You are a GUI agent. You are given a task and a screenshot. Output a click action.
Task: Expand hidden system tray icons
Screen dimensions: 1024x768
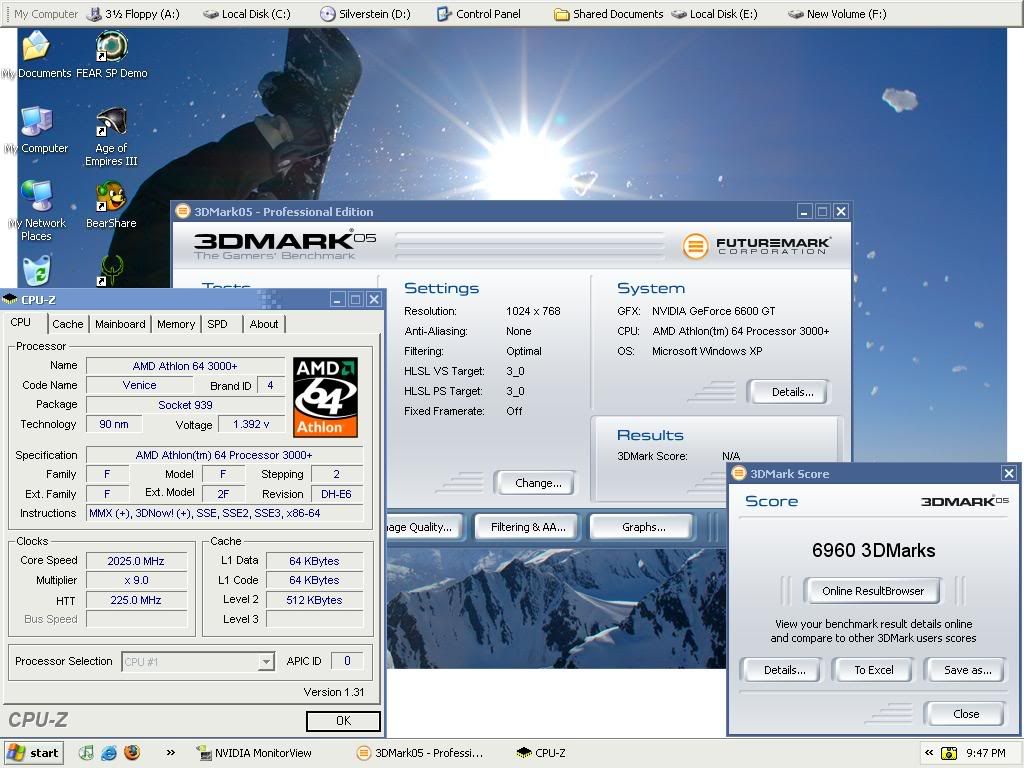click(929, 753)
